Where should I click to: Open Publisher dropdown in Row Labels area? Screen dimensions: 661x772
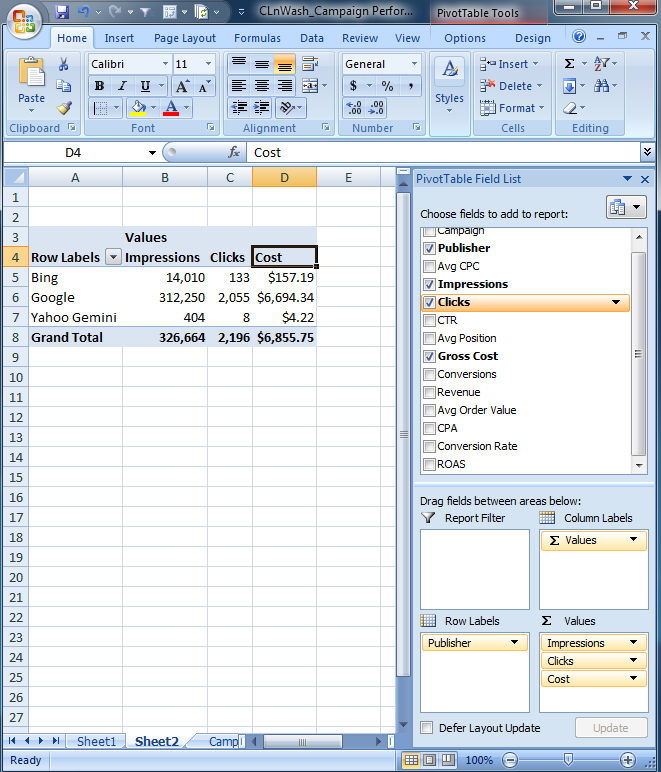514,643
